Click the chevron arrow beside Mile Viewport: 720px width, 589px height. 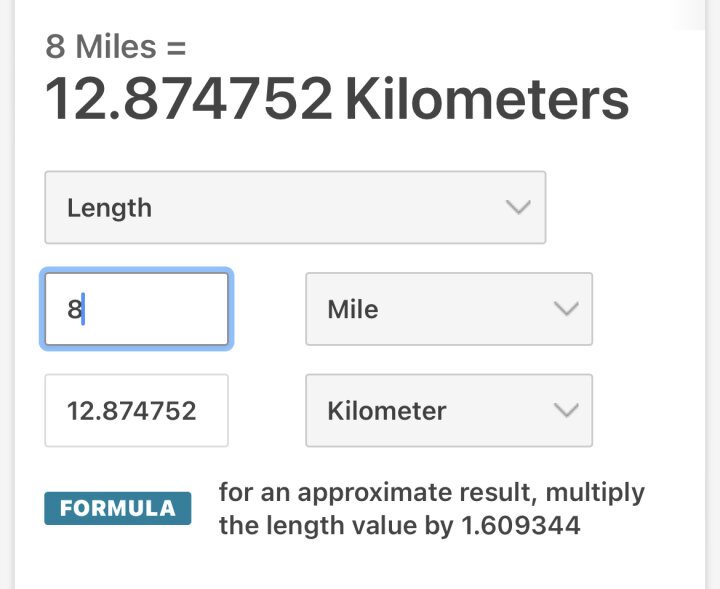[x=566, y=309]
